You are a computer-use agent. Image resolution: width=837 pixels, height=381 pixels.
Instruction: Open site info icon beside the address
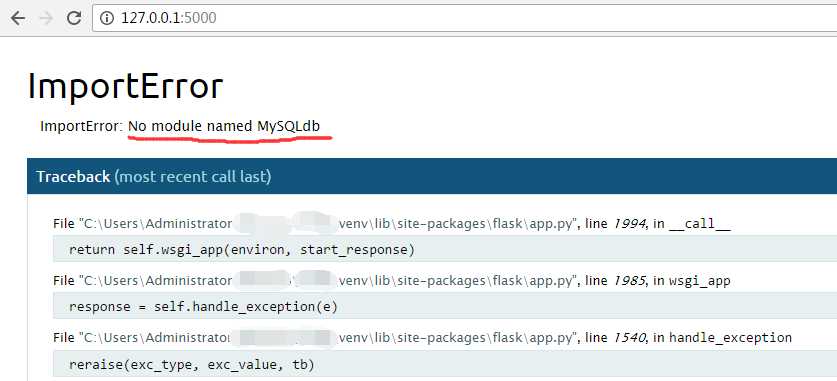click(x=107, y=18)
